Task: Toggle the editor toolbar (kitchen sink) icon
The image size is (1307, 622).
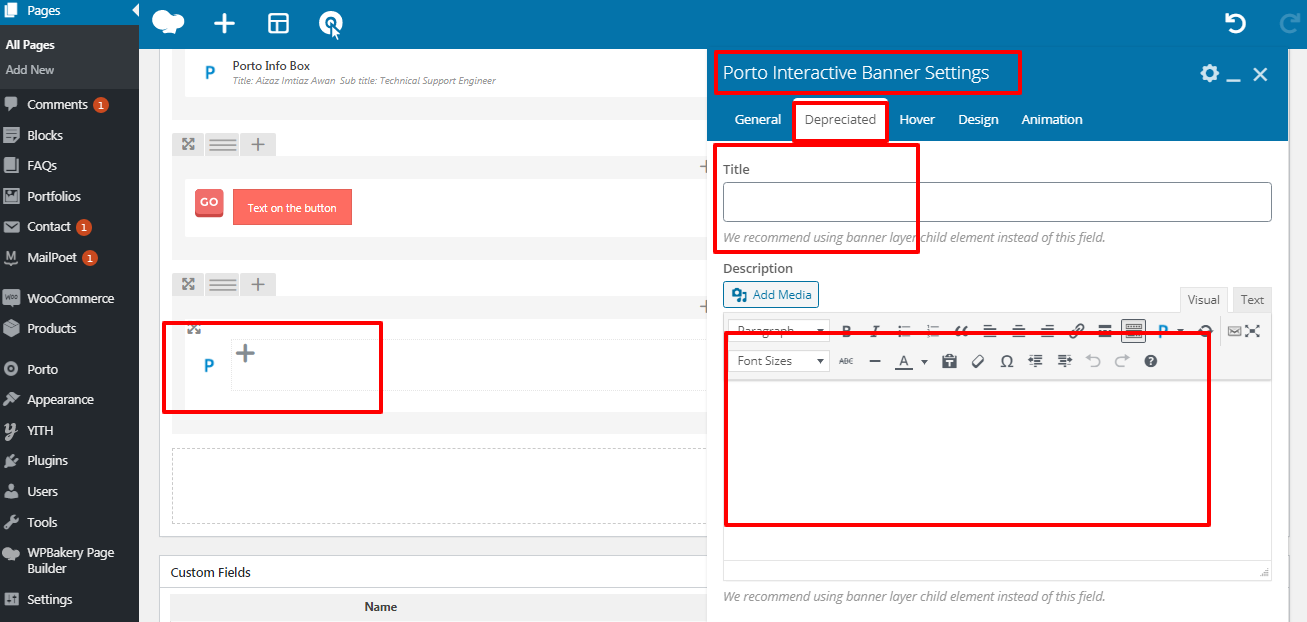Action: (x=1134, y=331)
